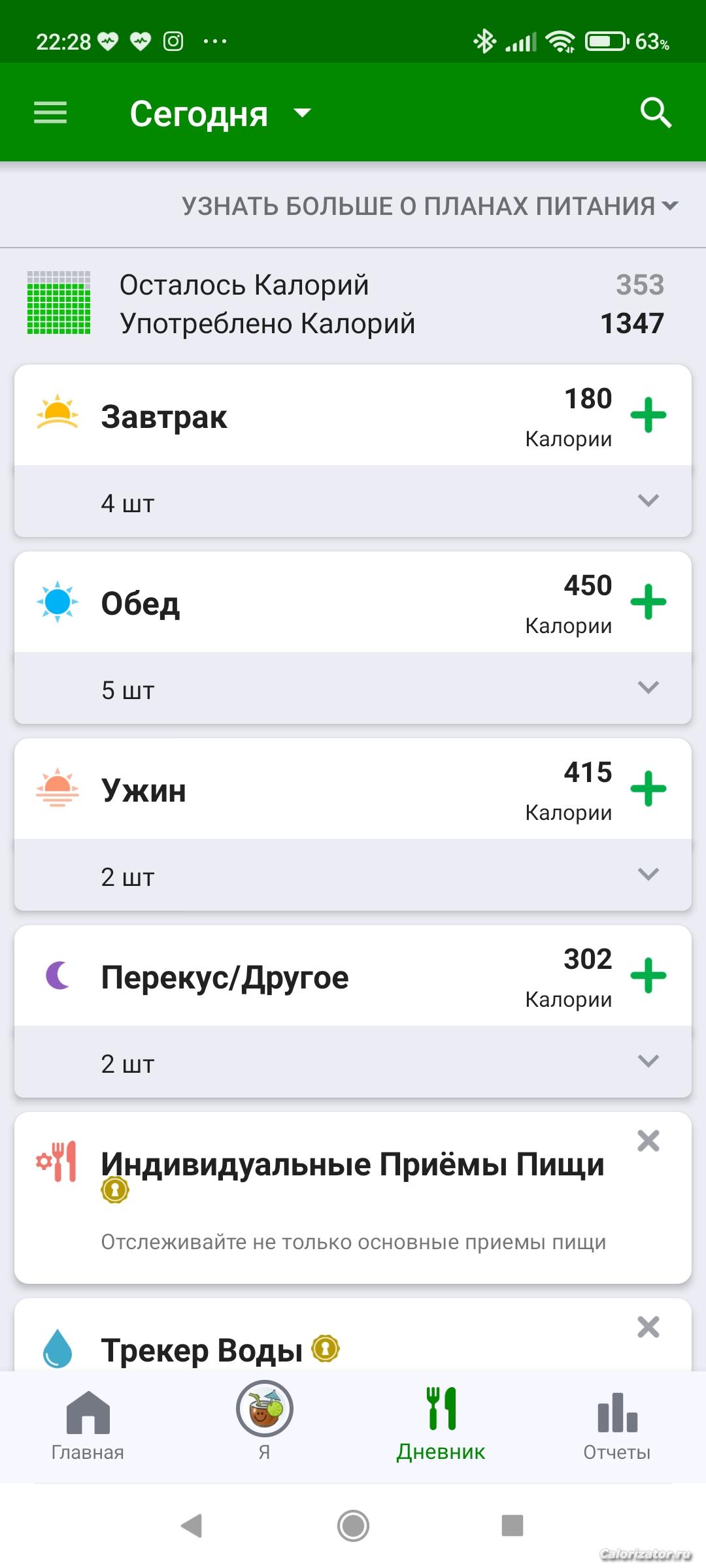Screen dimensions: 706x1568
Task: Expand Перекус/Другое items list chevron
Action: tap(648, 1062)
